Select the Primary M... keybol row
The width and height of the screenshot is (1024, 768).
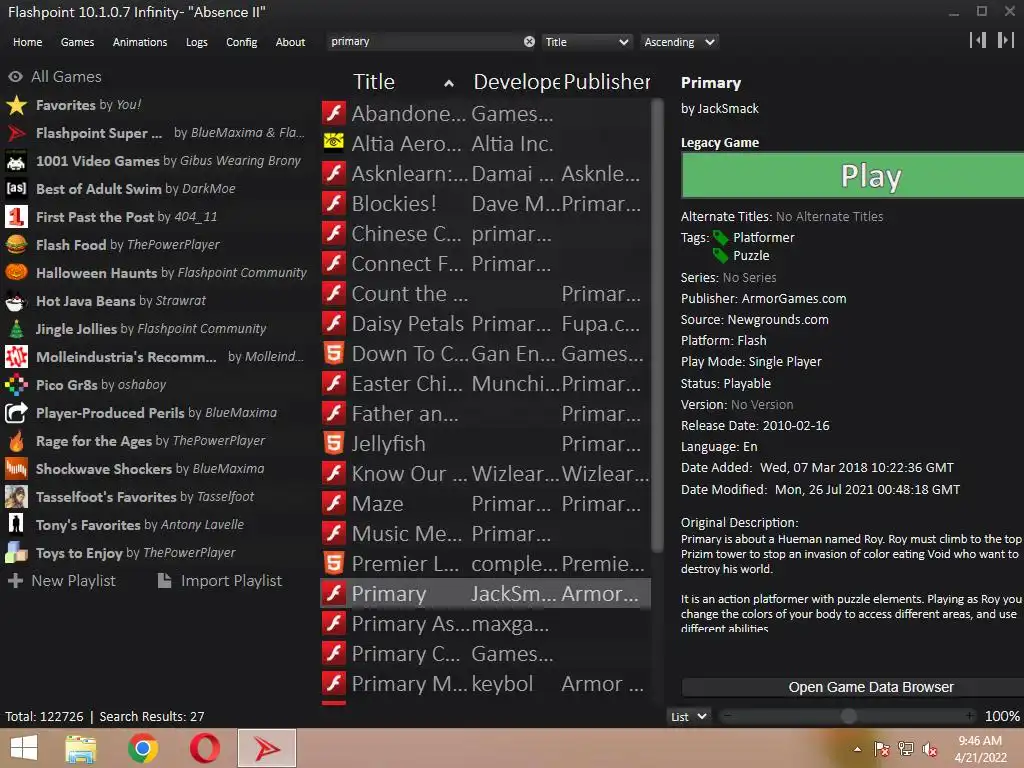485,684
